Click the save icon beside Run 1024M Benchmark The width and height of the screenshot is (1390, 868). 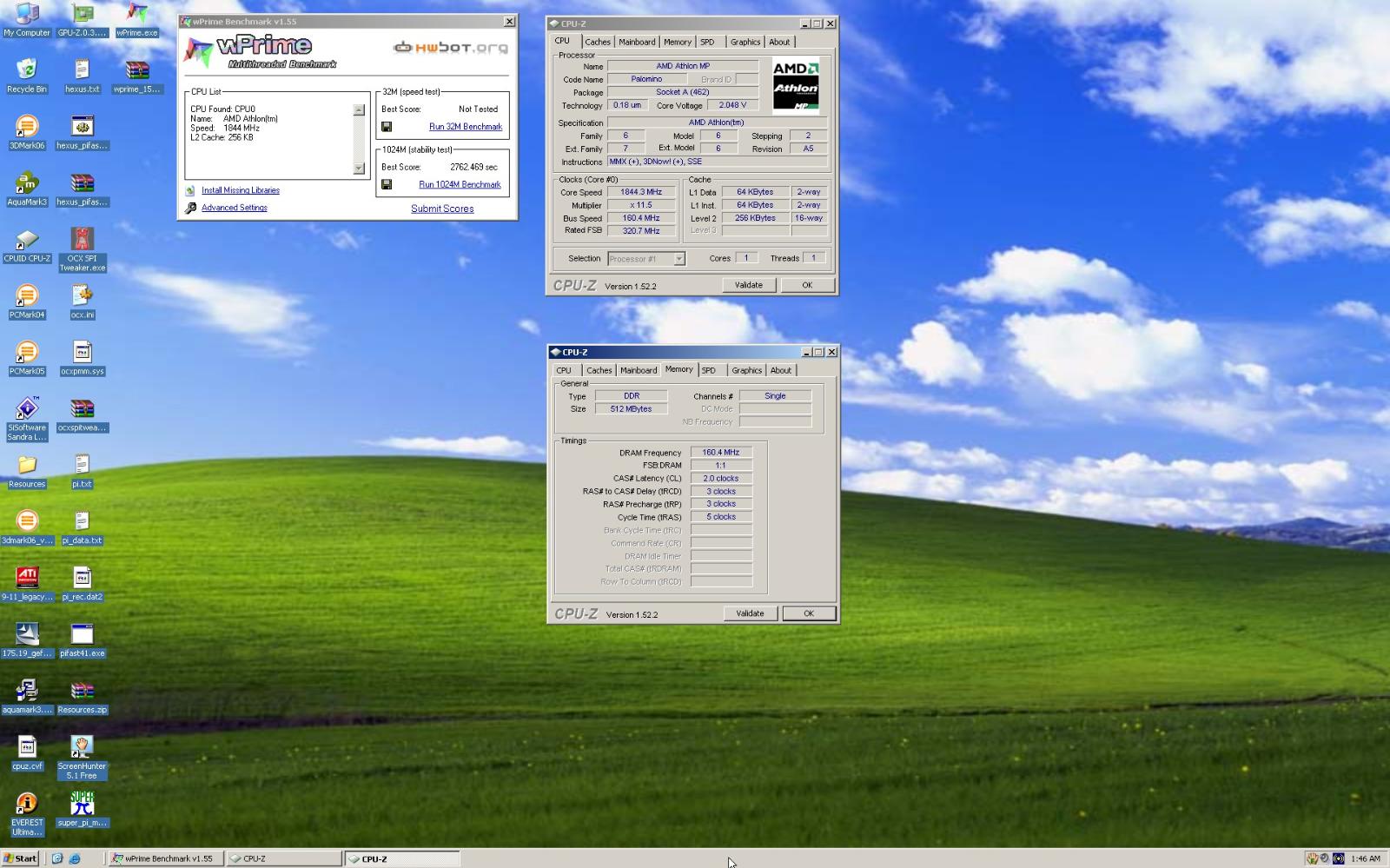[x=387, y=184]
